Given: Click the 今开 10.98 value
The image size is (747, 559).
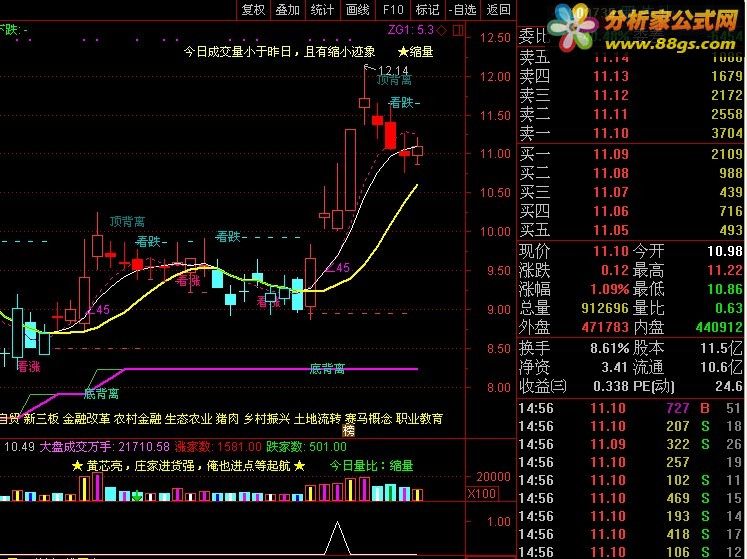Looking at the screenshot, I should [725, 251].
